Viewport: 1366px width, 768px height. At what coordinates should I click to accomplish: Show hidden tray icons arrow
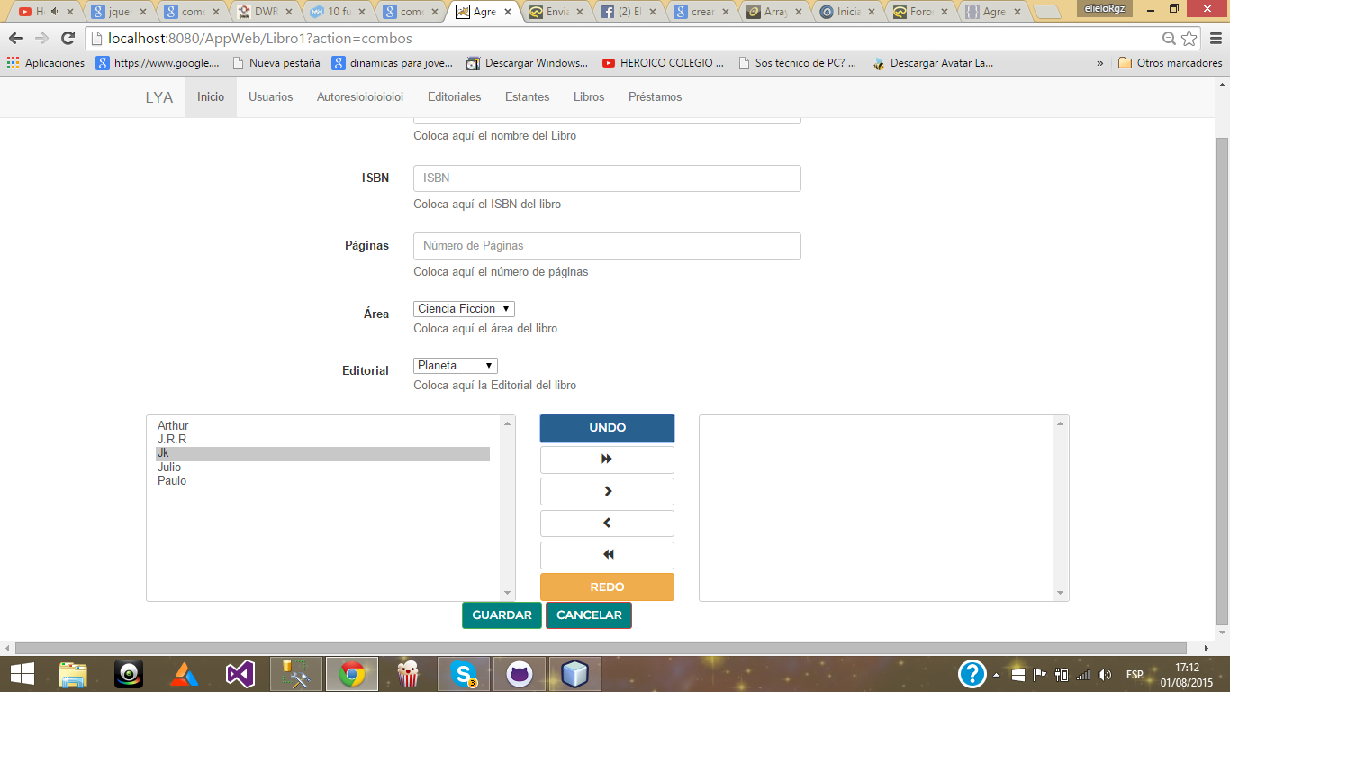pyautogui.click(x=996, y=675)
